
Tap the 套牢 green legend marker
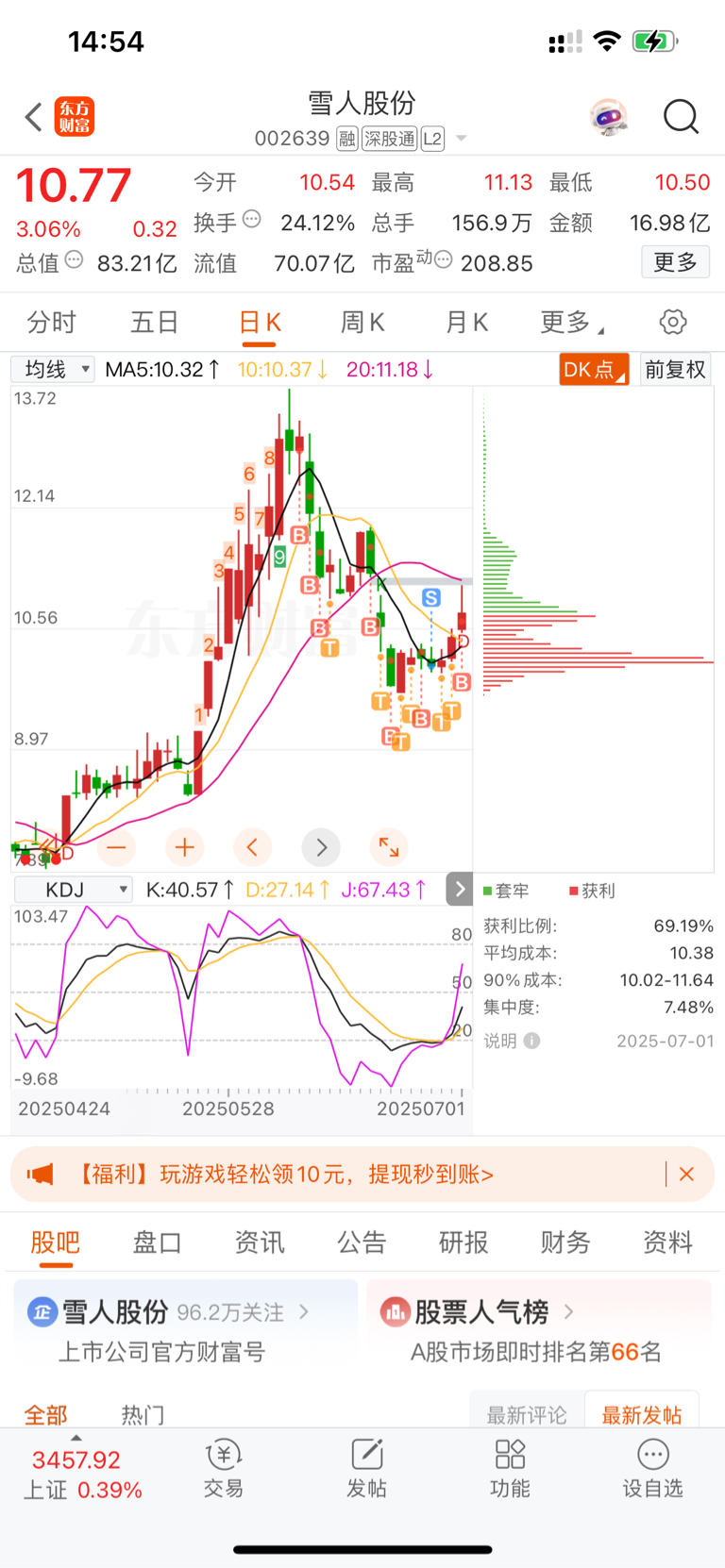point(488,891)
